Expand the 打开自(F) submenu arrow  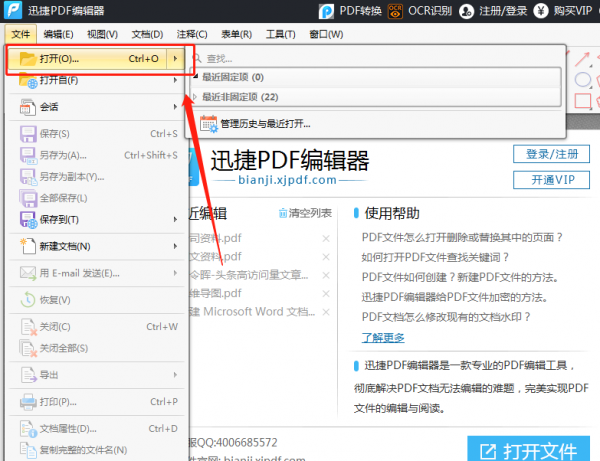[175, 80]
